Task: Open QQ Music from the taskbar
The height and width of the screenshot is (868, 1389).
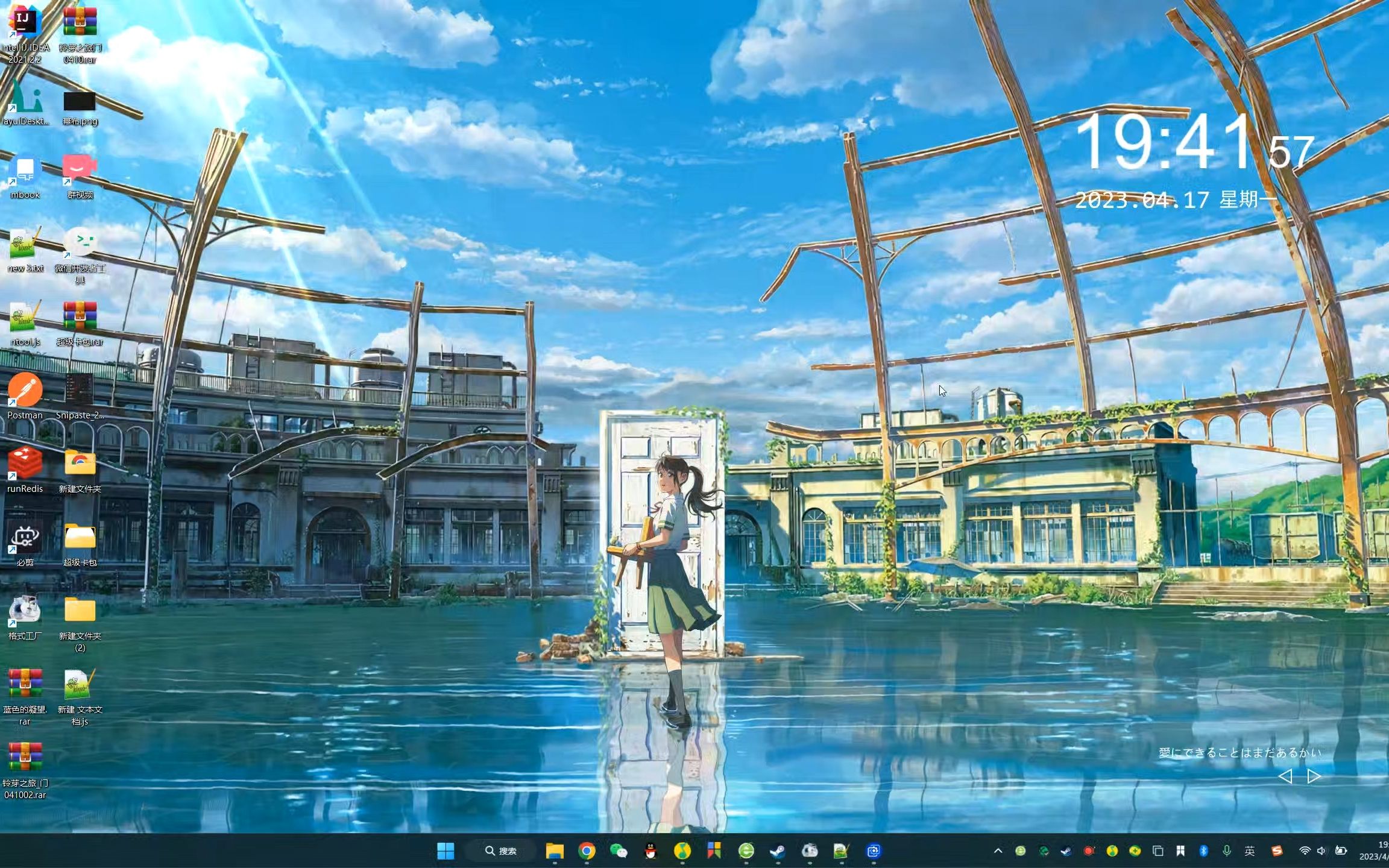Action: coord(682,851)
